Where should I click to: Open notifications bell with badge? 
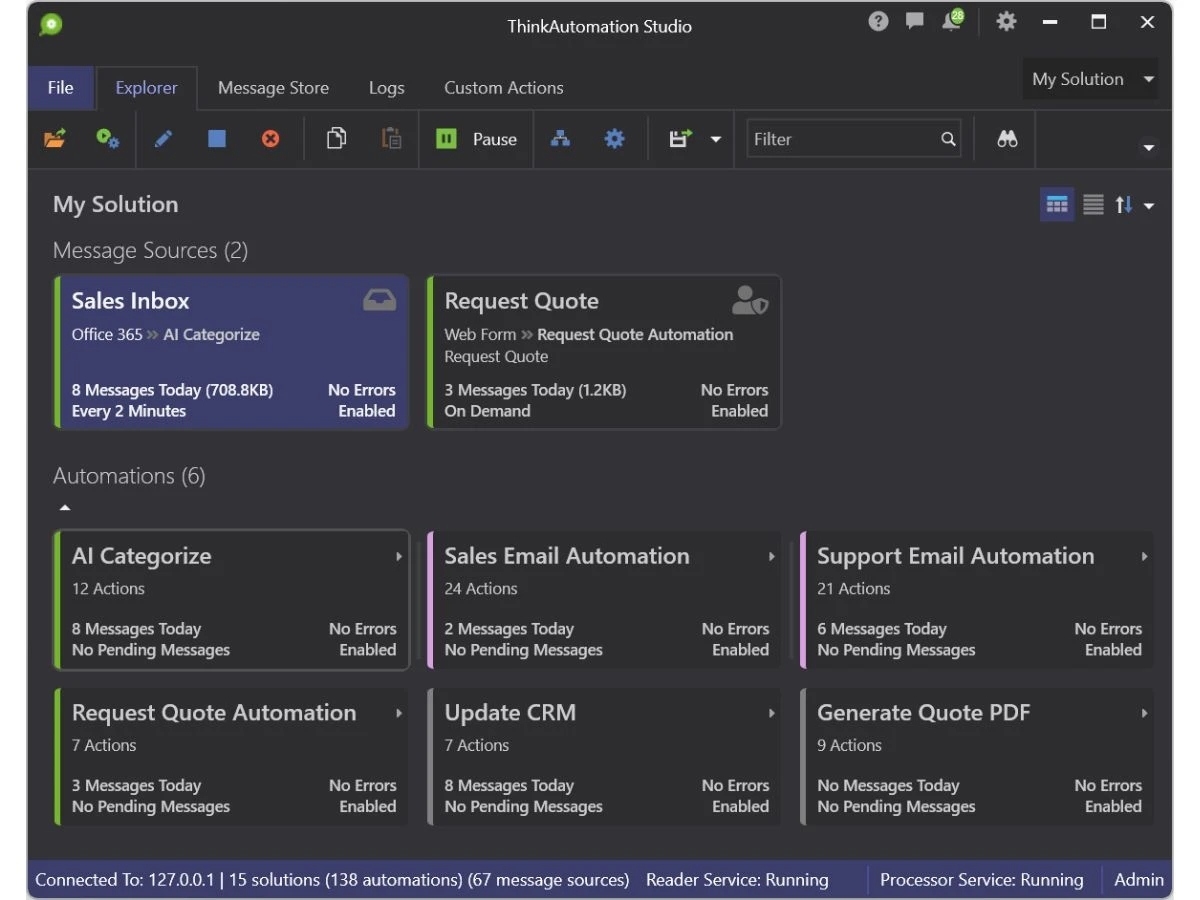click(952, 21)
